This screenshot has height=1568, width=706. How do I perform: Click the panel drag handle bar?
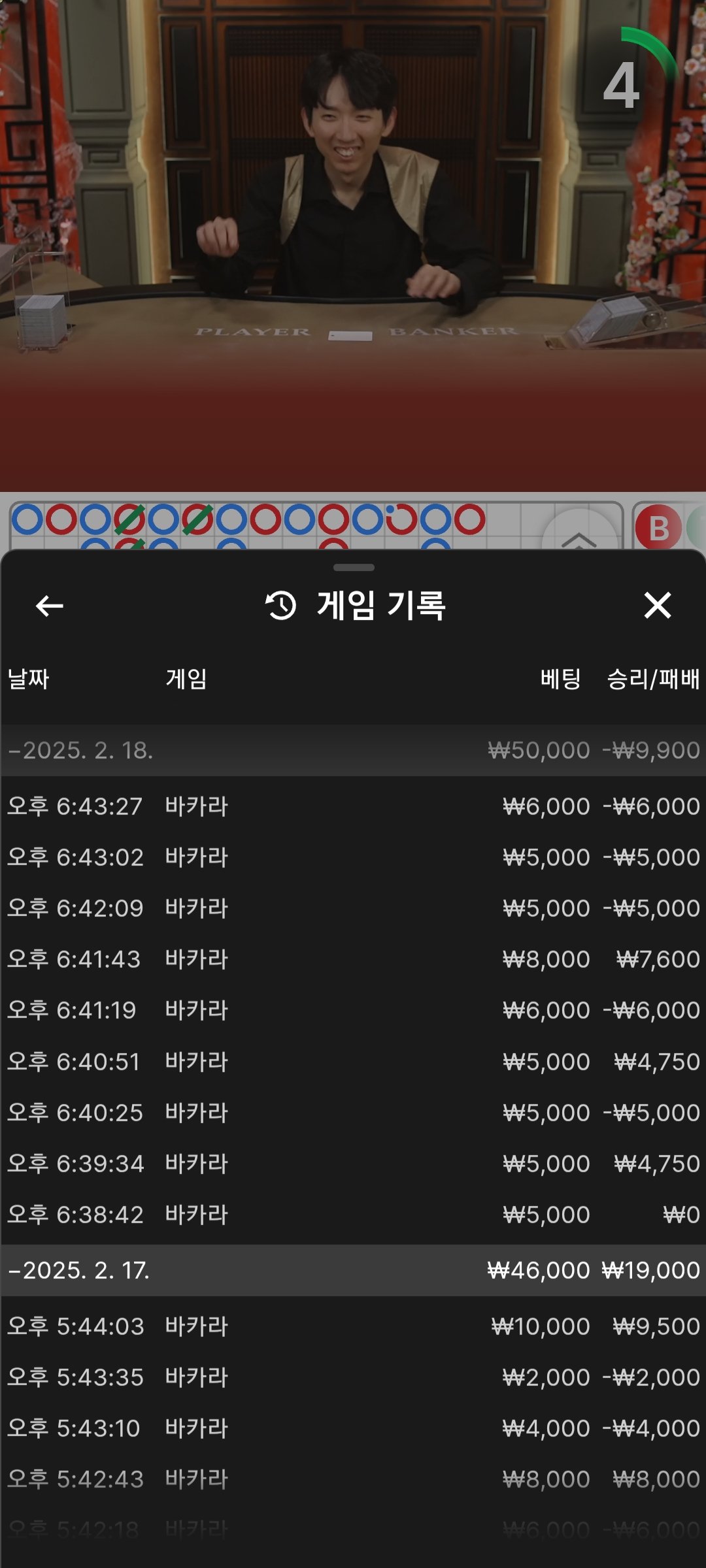353,568
